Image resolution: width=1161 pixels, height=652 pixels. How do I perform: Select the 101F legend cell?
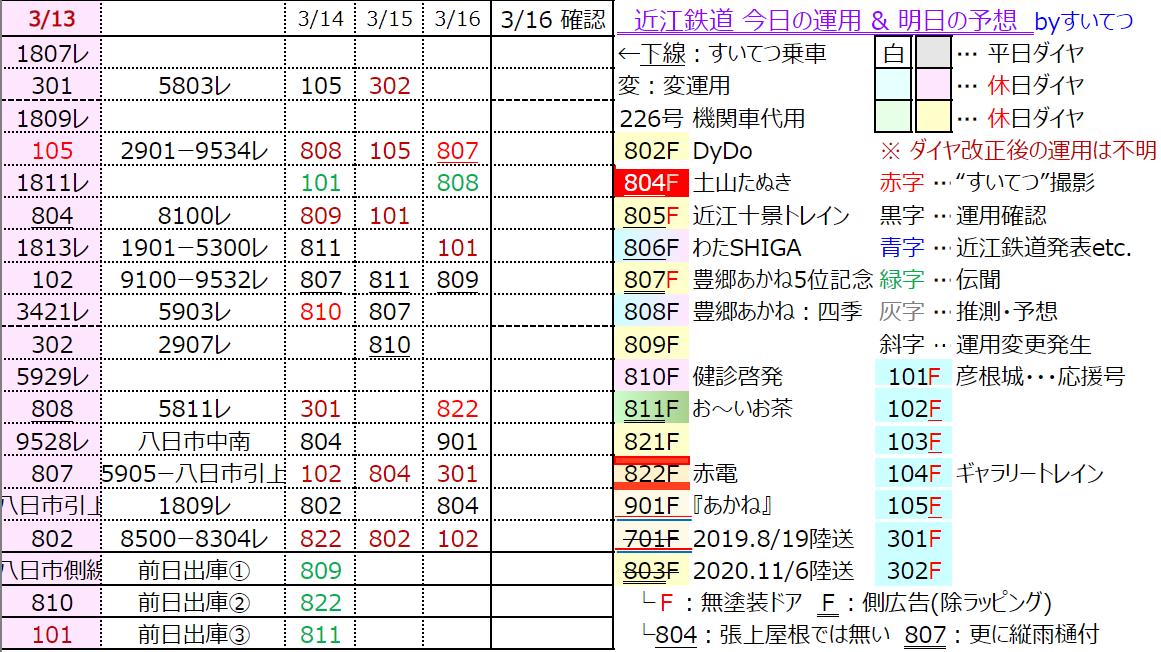coord(913,377)
